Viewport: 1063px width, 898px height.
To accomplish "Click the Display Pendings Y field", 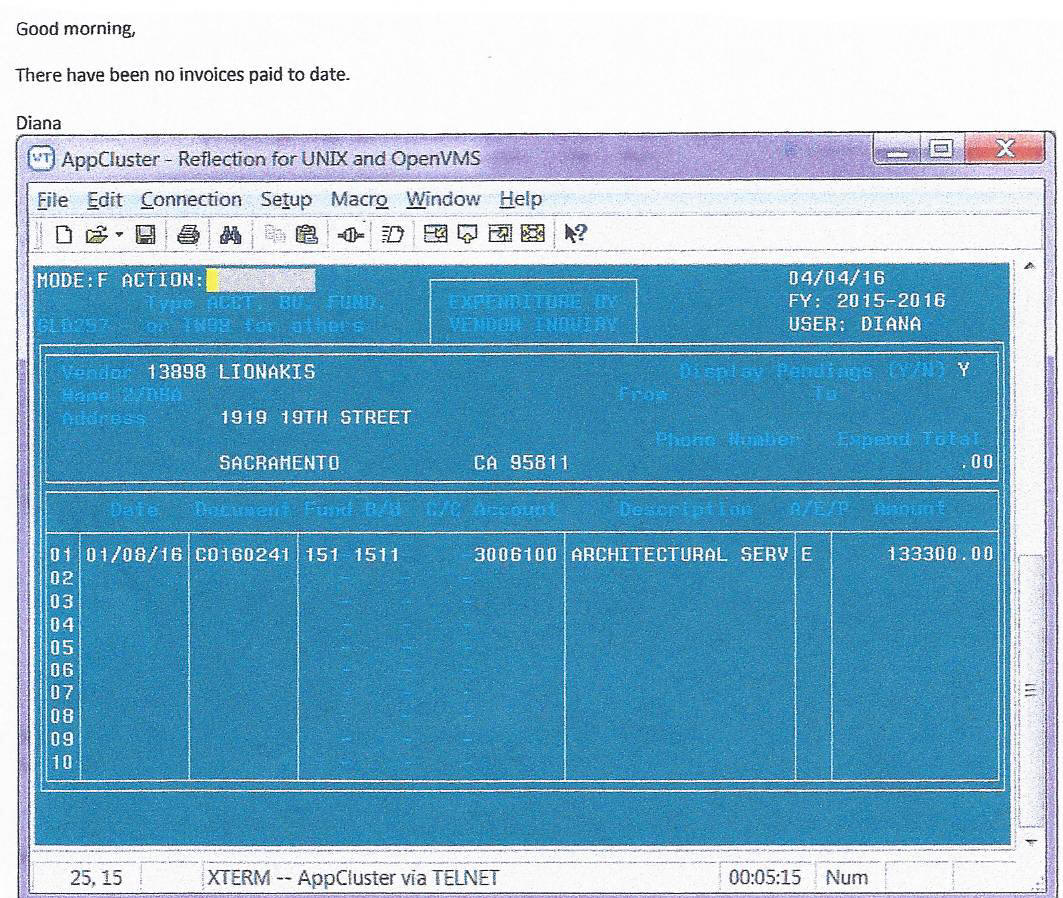I will 963,370.
